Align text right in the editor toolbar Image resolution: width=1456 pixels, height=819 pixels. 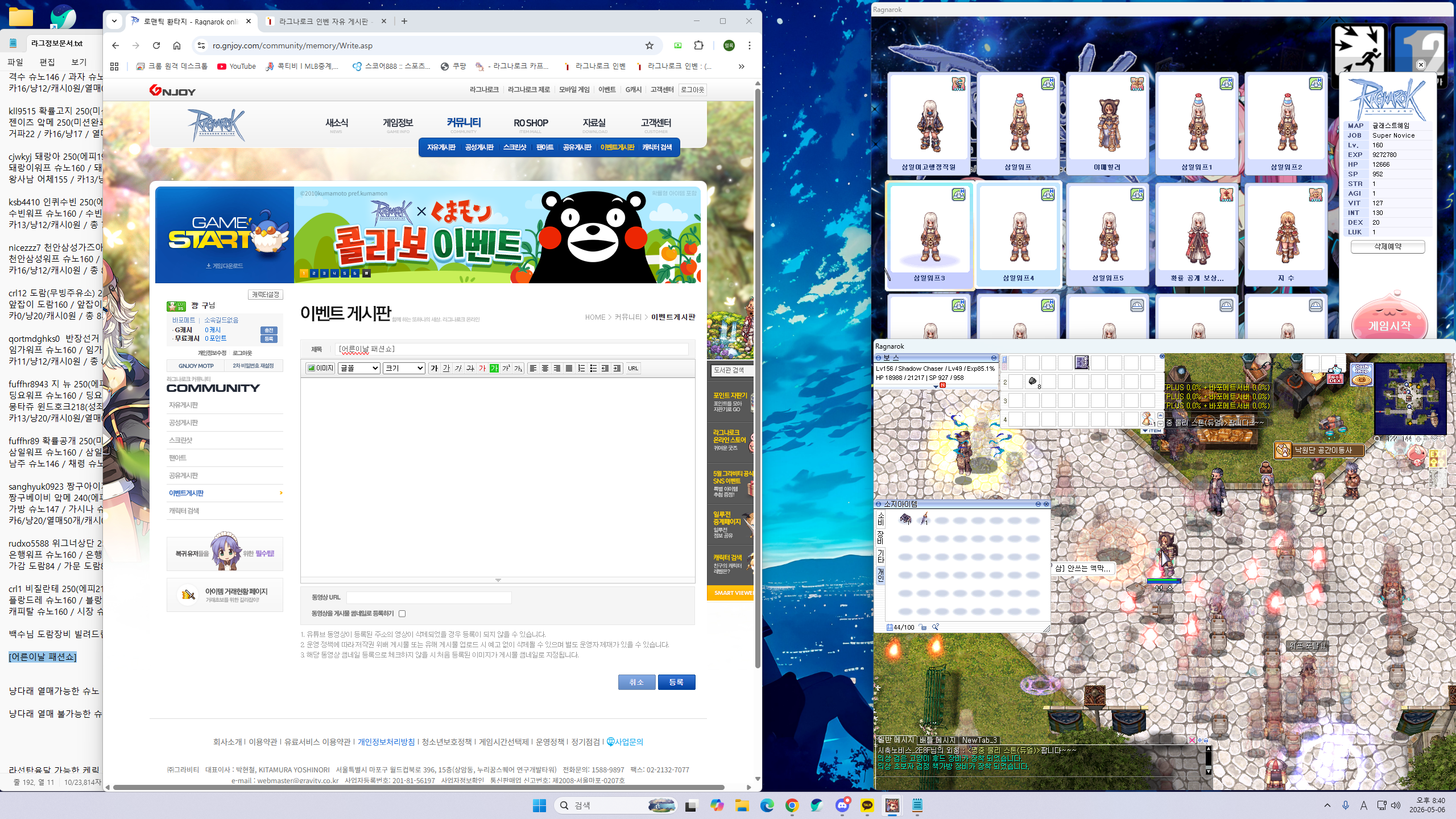pyautogui.click(x=557, y=368)
